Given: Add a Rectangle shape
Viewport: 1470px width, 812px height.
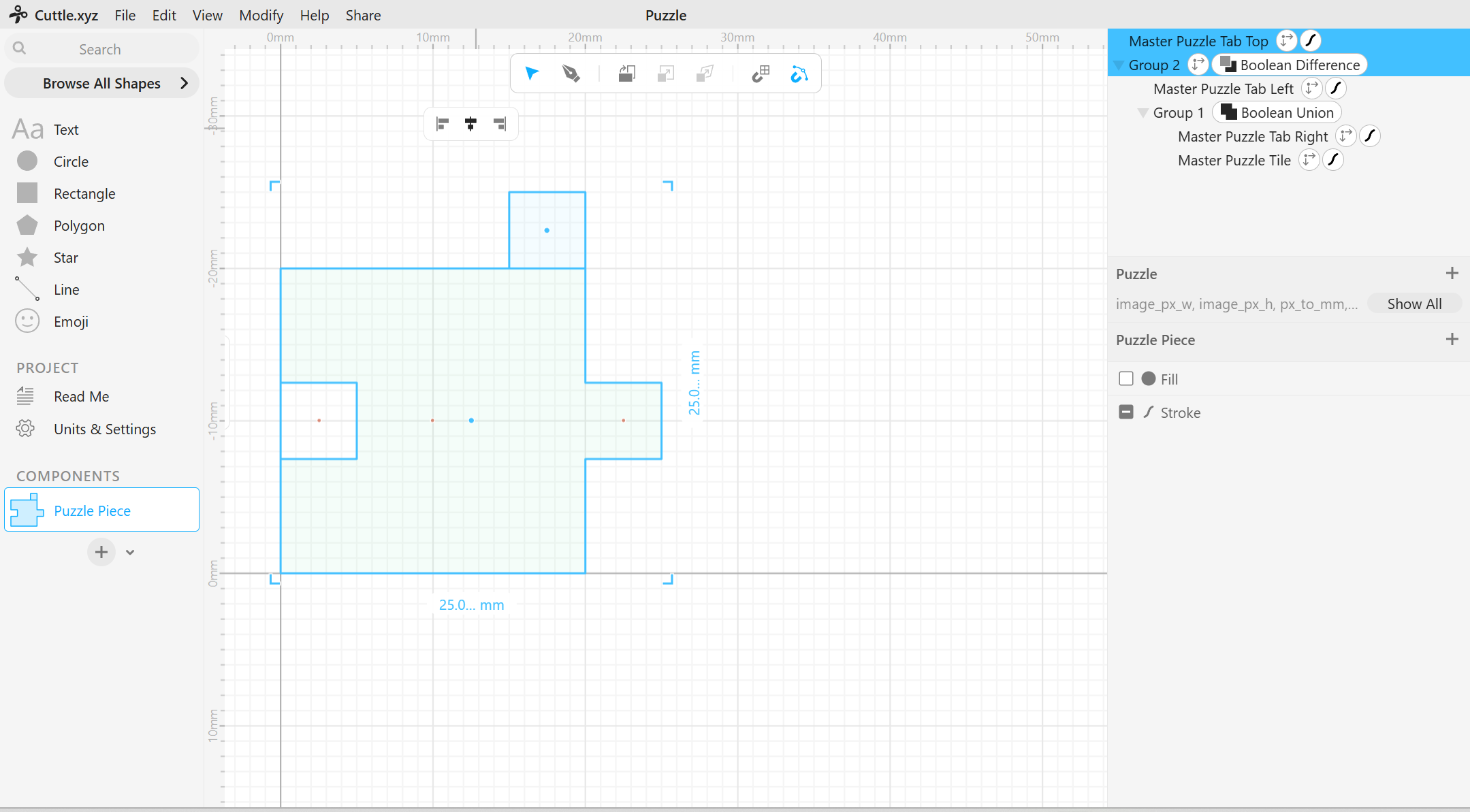Looking at the screenshot, I should tap(66, 193).
